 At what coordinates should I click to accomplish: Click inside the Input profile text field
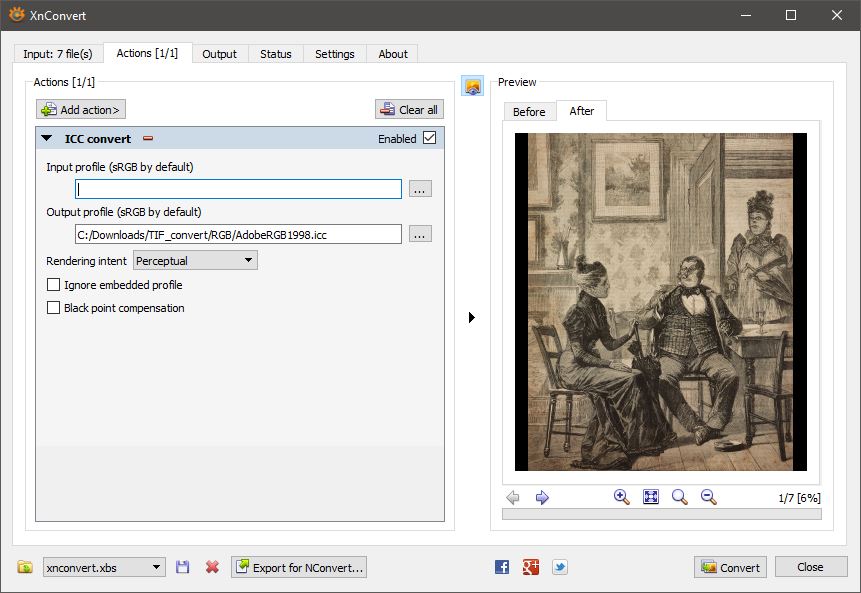click(238, 189)
